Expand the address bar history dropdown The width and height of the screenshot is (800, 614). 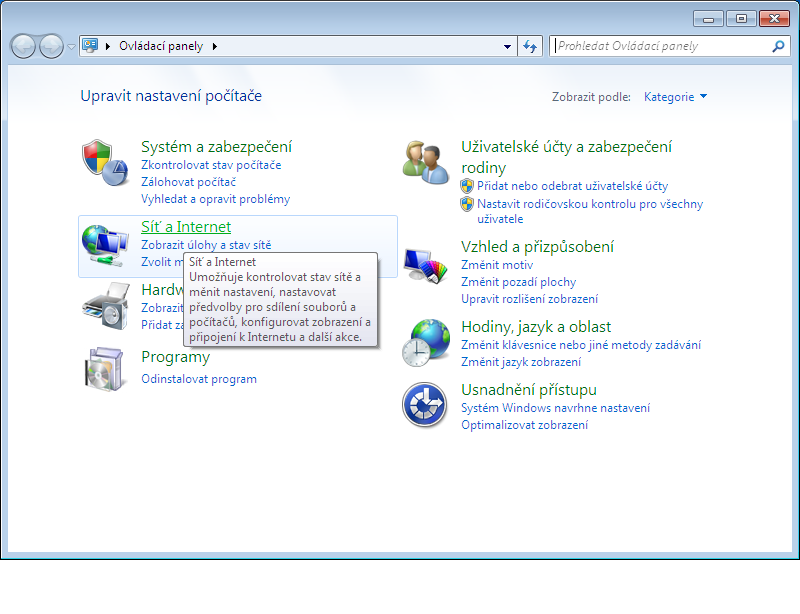pyautogui.click(x=507, y=46)
